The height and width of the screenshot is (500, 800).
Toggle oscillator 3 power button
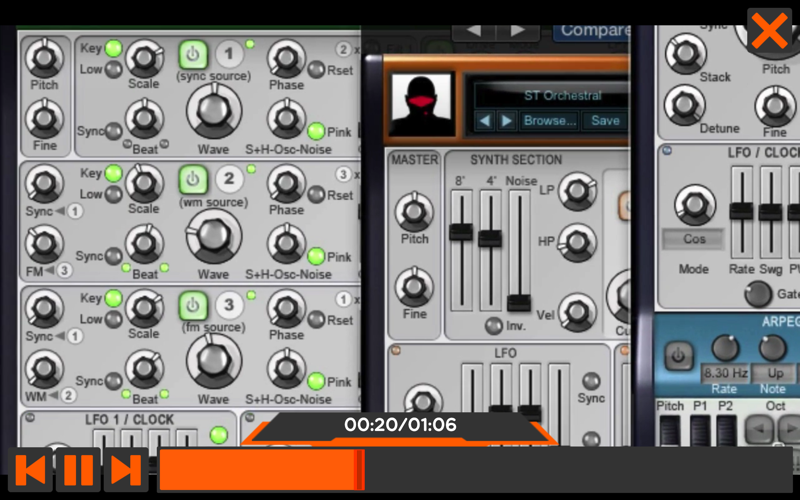(193, 305)
